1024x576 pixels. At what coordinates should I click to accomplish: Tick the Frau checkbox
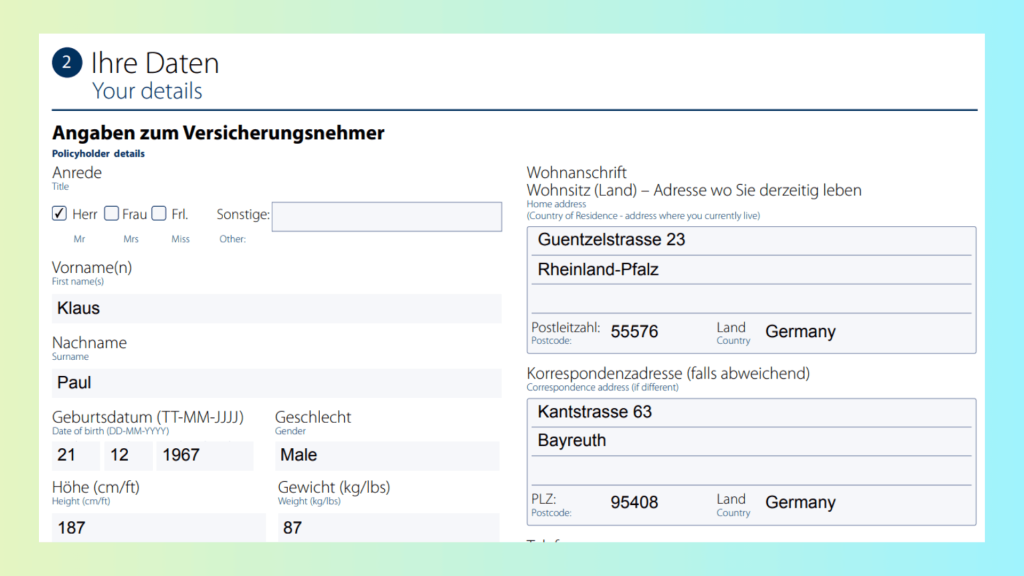tap(112, 213)
